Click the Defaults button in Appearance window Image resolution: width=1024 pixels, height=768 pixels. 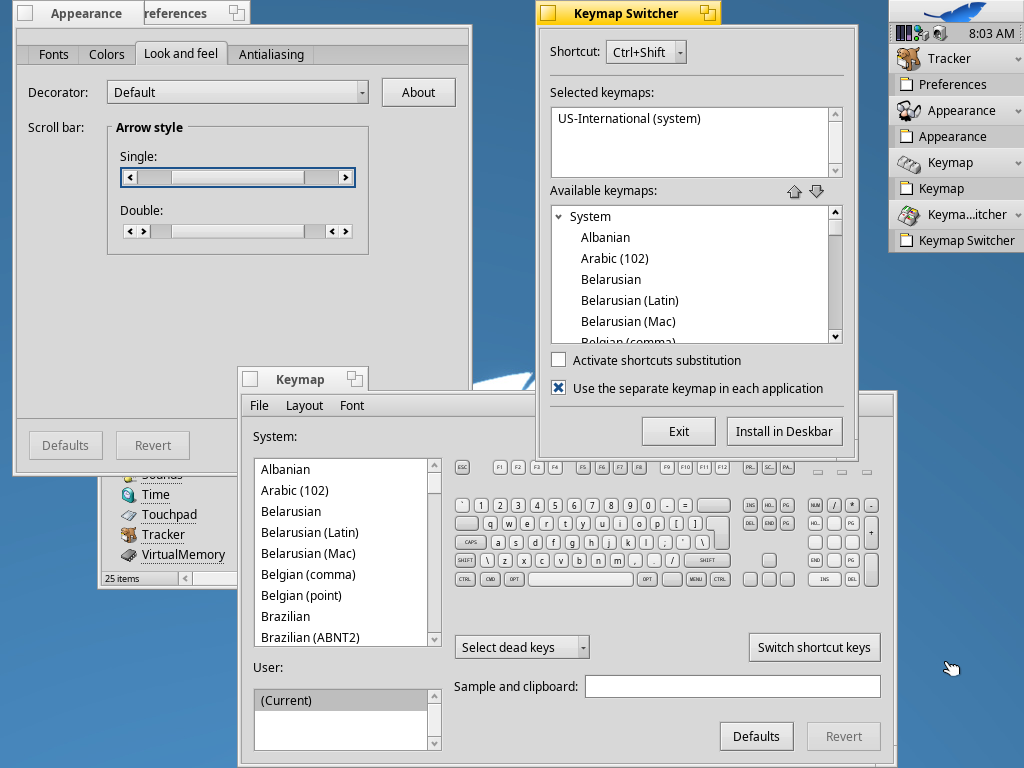pyautogui.click(x=65, y=445)
